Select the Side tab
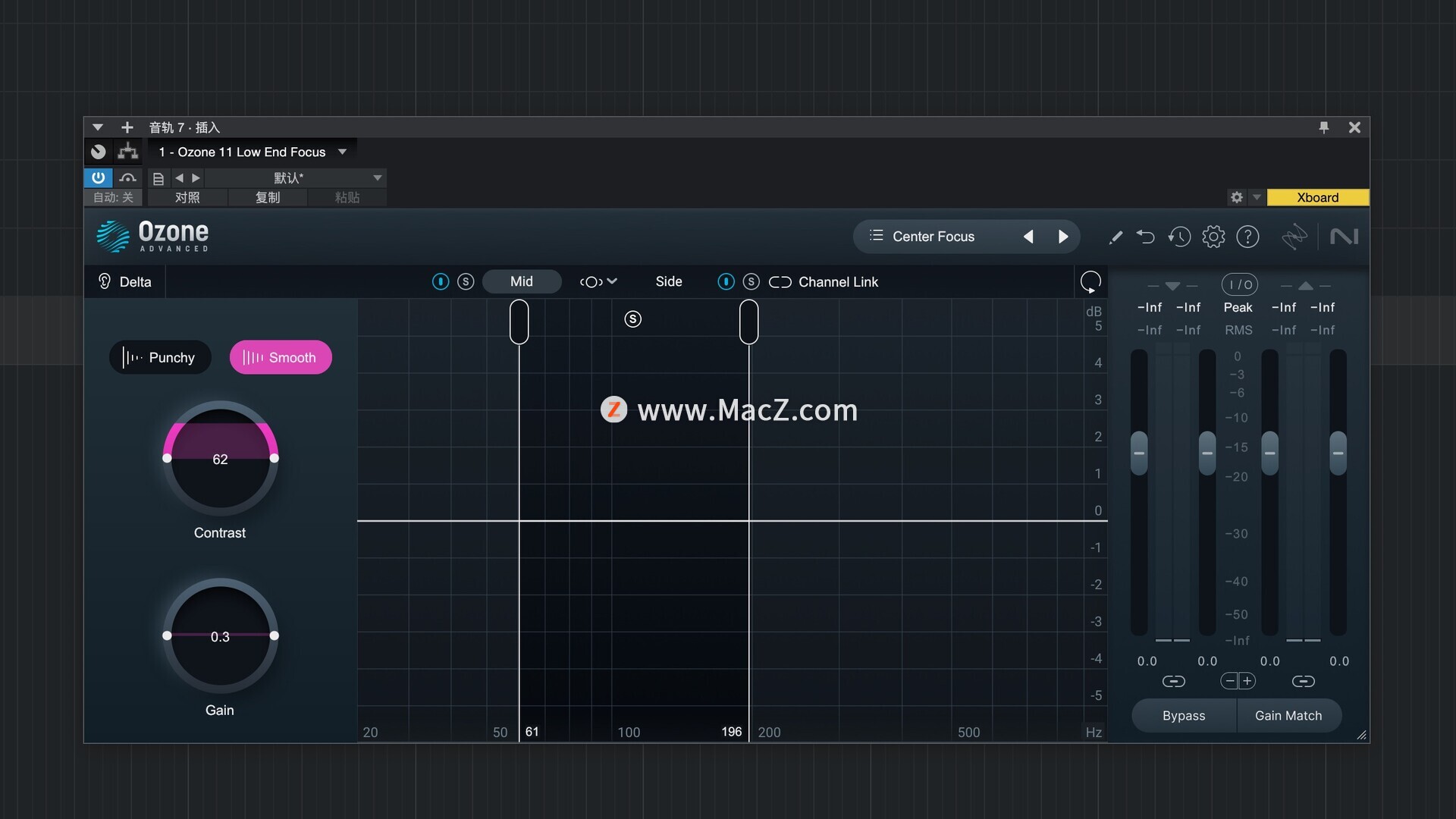 tap(669, 281)
